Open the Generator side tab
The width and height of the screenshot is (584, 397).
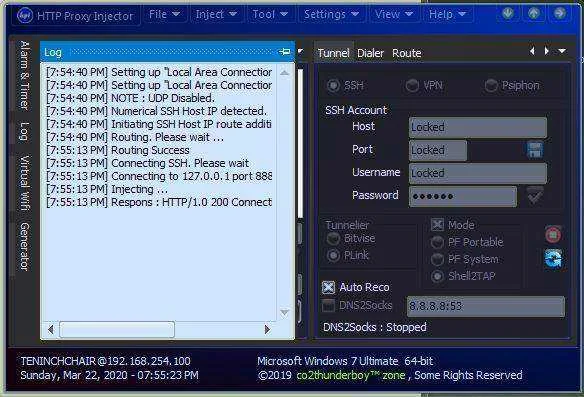click(x=24, y=246)
